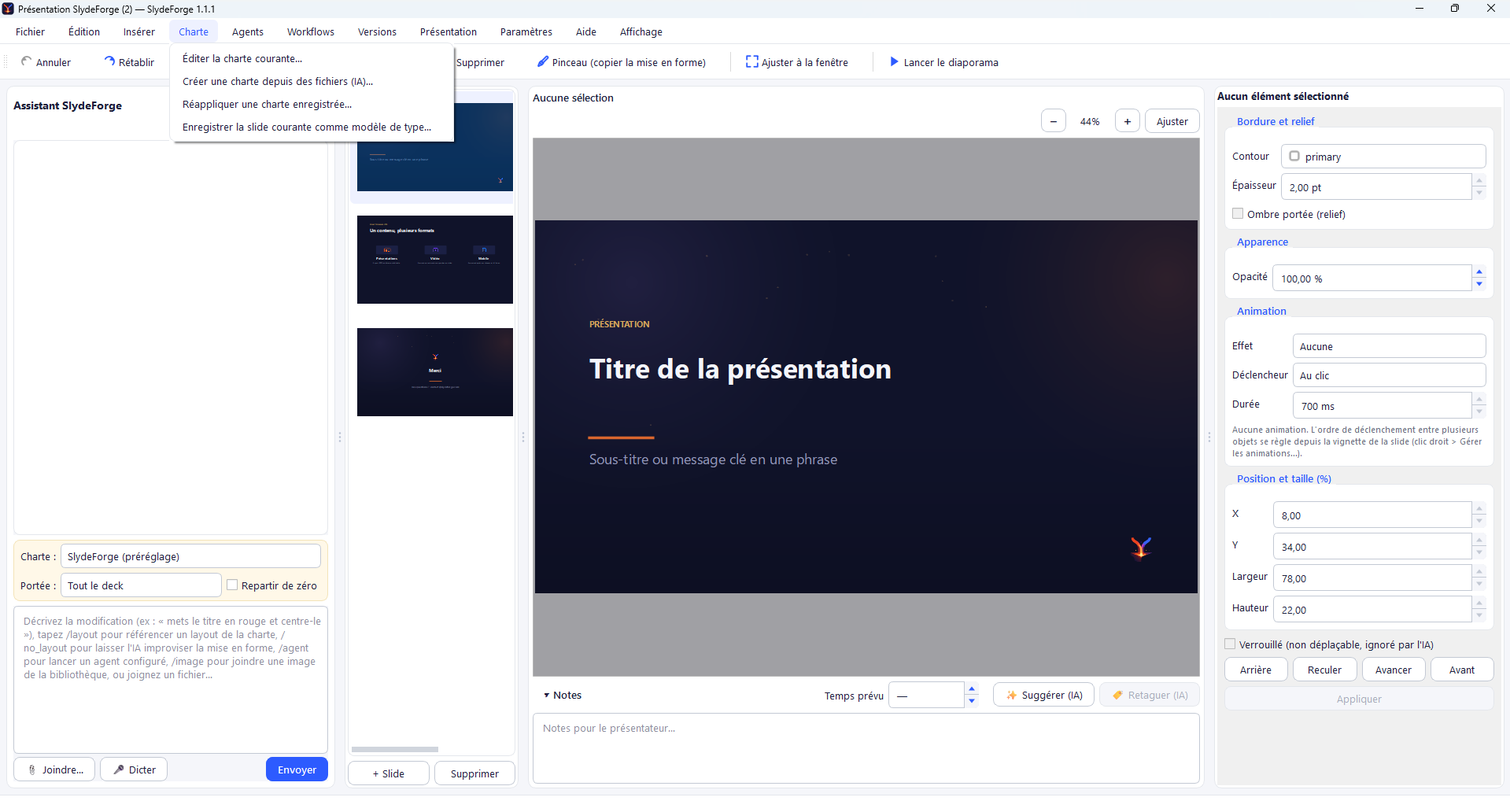The width and height of the screenshot is (1510, 812).
Task: Tick the Contour primary checkbox
Action: pyautogui.click(x=1294, y=156)
